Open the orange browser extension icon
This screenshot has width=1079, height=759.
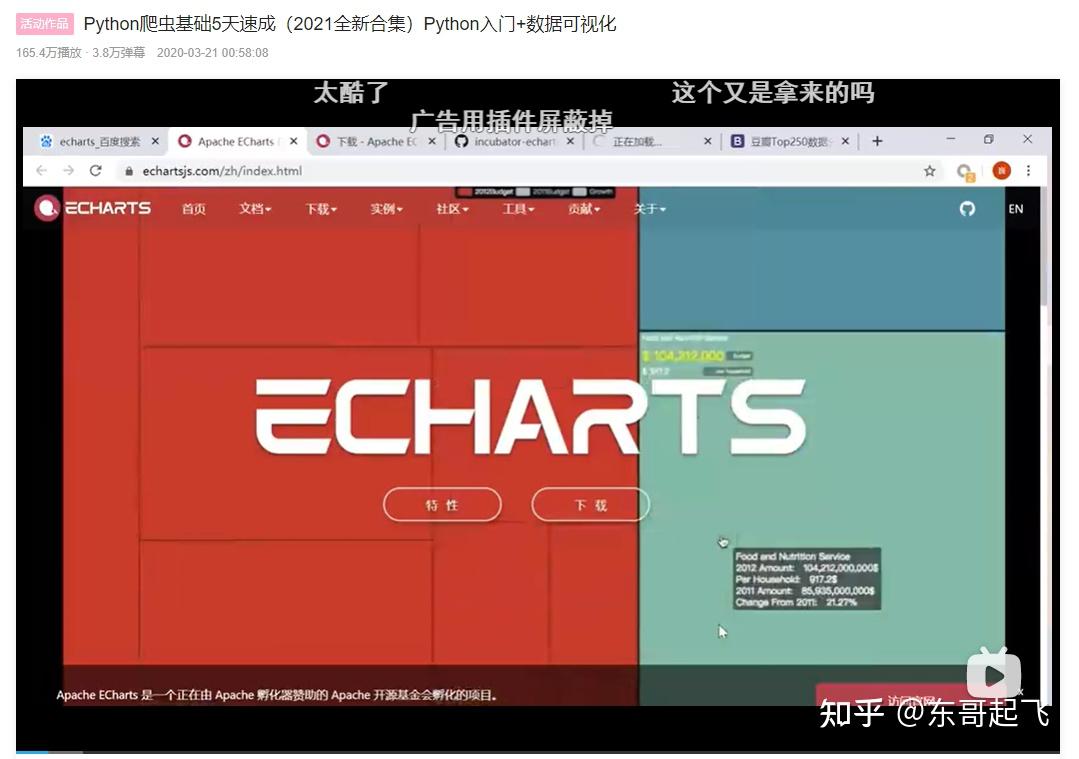pyautogui.click(x=966, y=172)
